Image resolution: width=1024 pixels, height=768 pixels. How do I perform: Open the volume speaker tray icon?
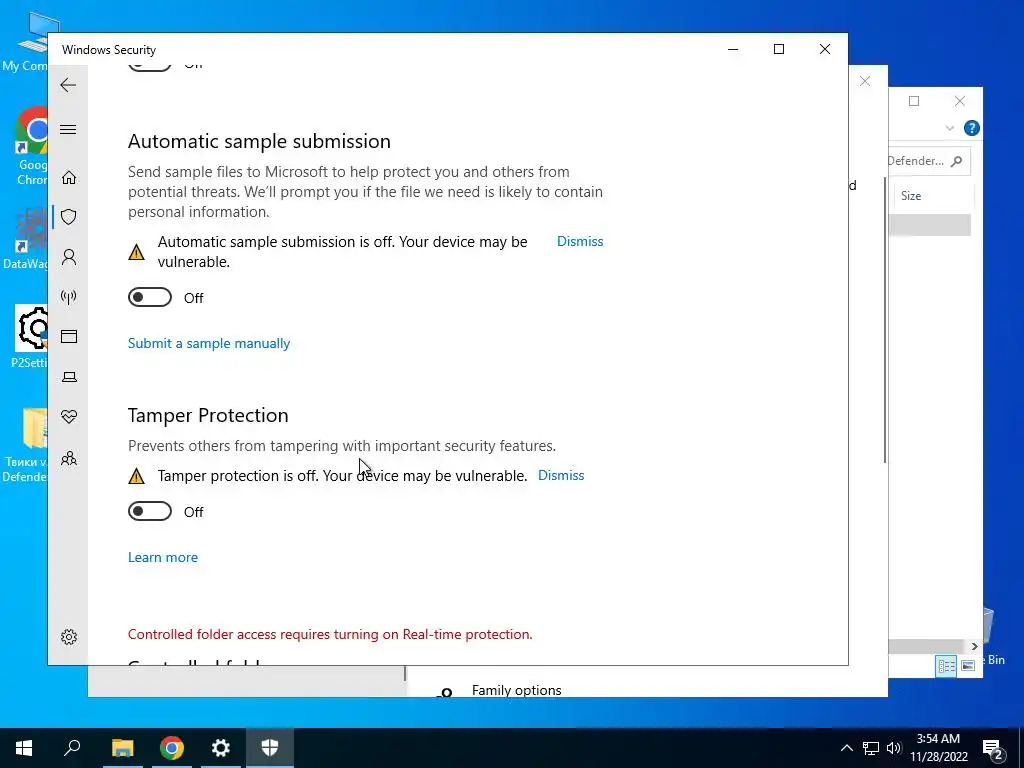894,748
